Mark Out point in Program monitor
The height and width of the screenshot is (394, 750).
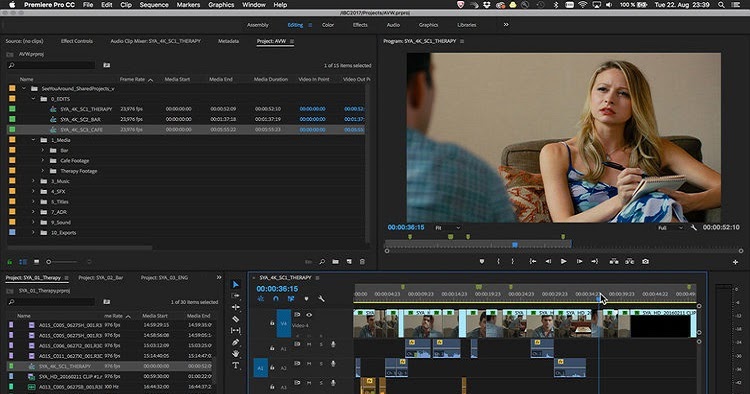pos(512,262)
